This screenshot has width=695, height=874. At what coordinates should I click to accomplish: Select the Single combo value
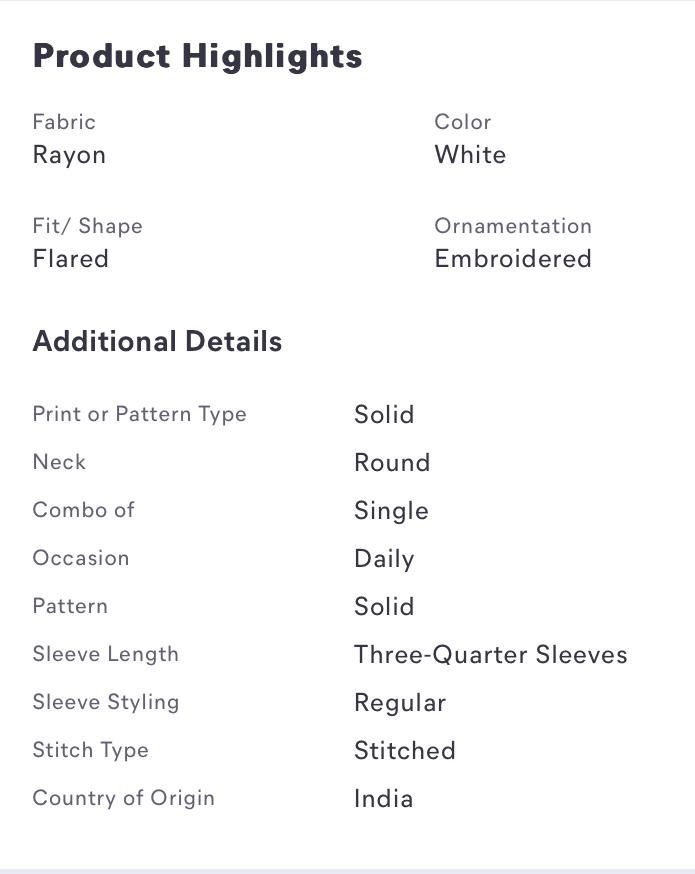pyautogui.click(x=391, y=511)
